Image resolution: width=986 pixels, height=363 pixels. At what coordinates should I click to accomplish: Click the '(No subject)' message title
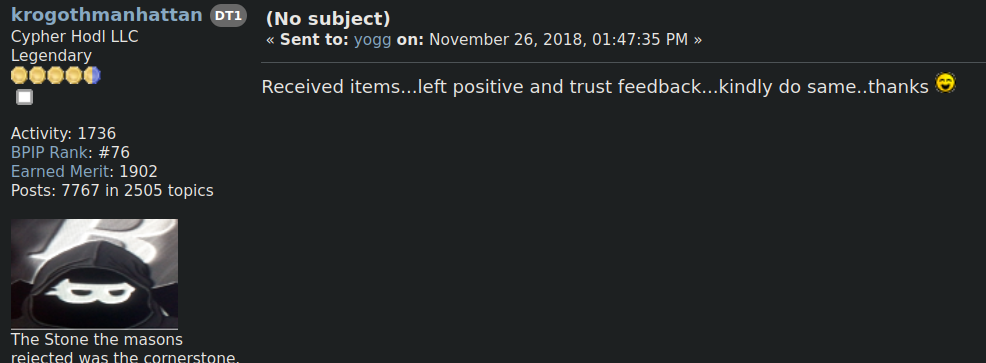(328, 19)
